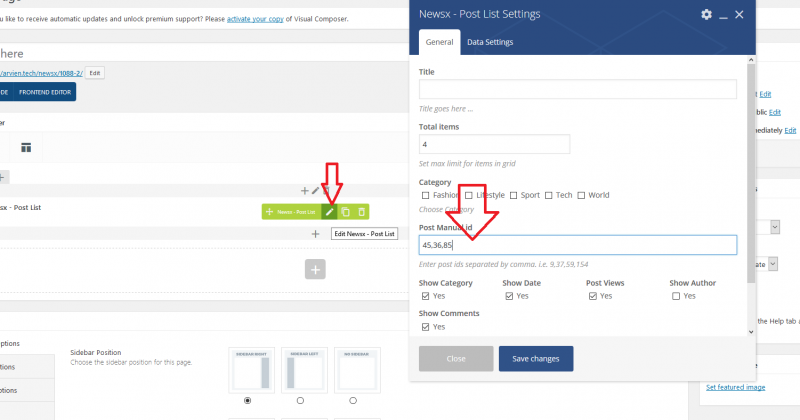Select the General tab
This screenshot has height=420, width=800.
point(439,42)
